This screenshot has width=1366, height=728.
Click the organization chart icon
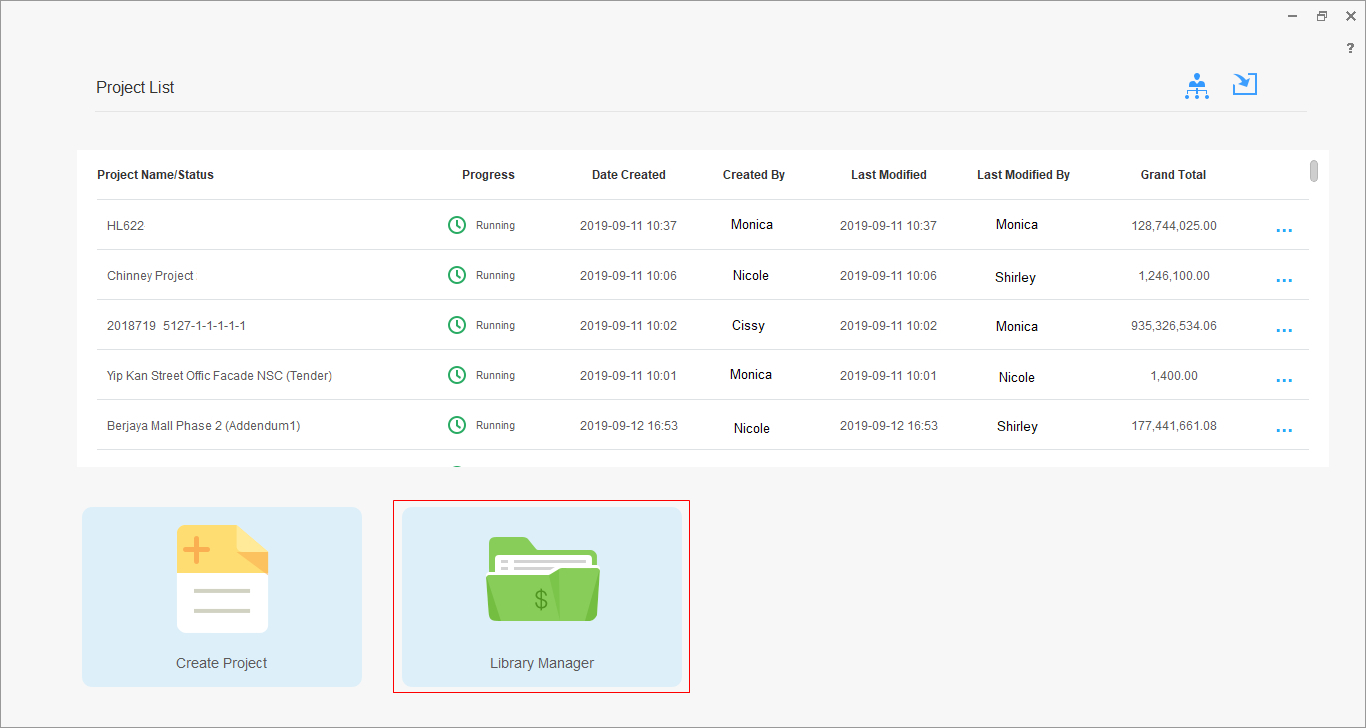tap(1196, 87)
